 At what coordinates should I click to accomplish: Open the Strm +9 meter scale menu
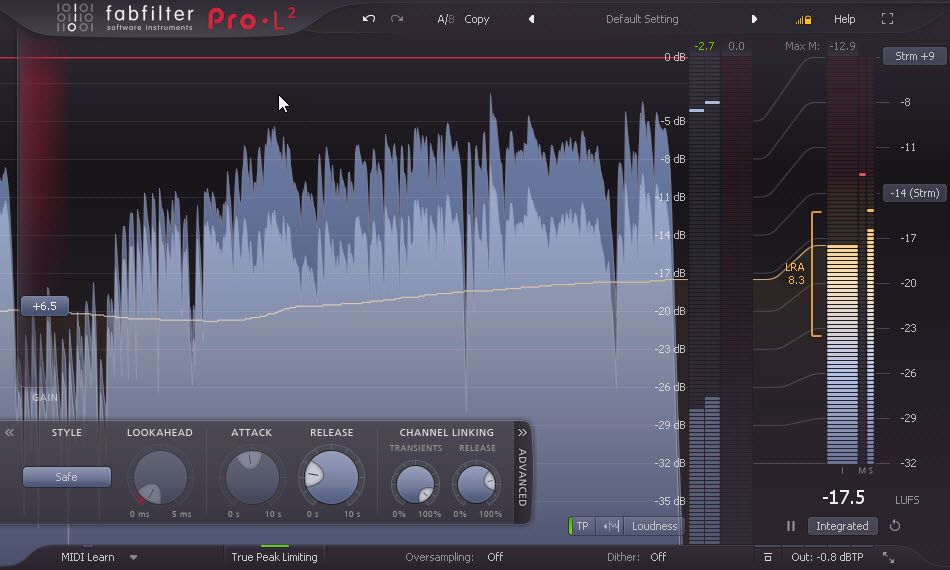point(914,56)
